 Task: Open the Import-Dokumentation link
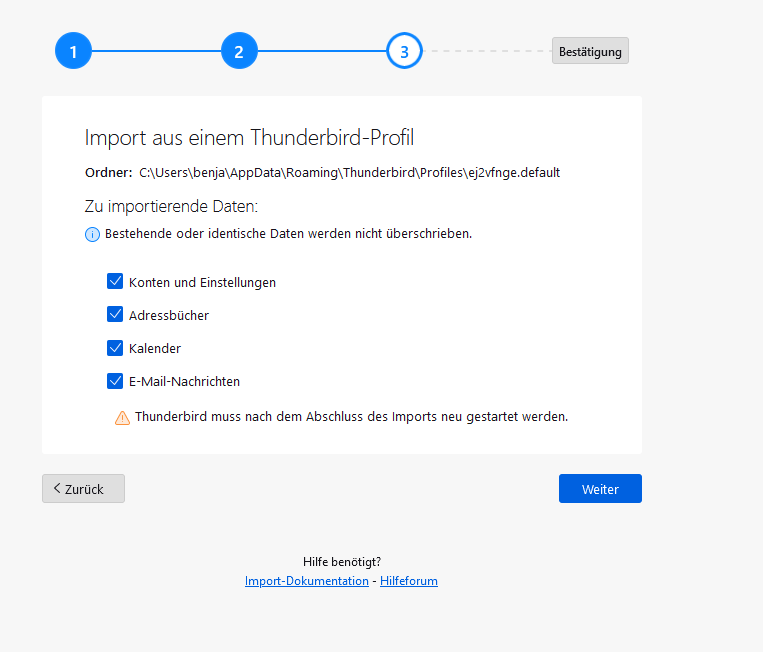click(307, 581)
